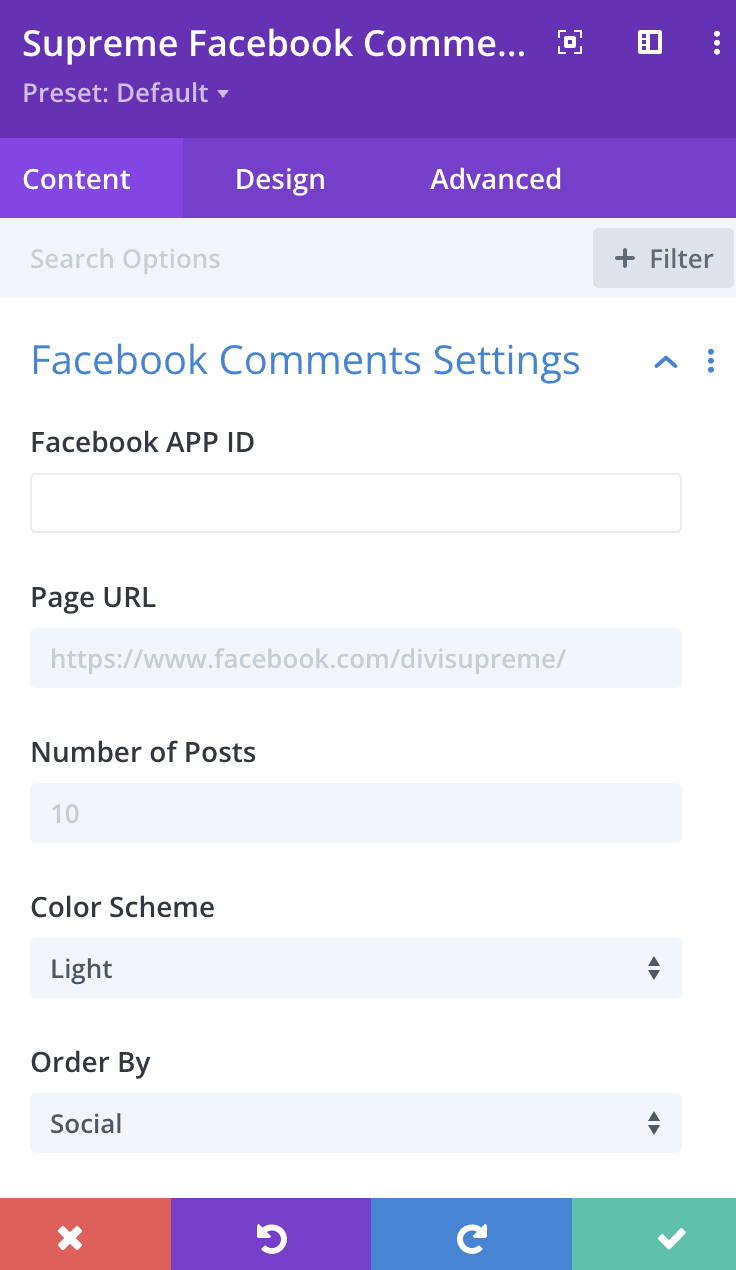Screen dimensions: 736x1270
Task: Select the Light color scheme option
Action: click(355, 968)
